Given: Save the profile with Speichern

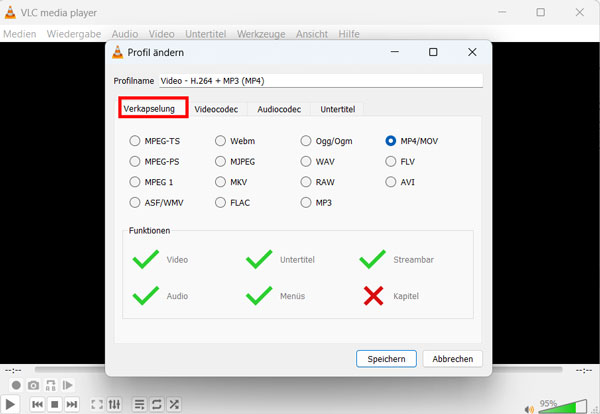Looking at the screenshot, I should click(386, 359).
